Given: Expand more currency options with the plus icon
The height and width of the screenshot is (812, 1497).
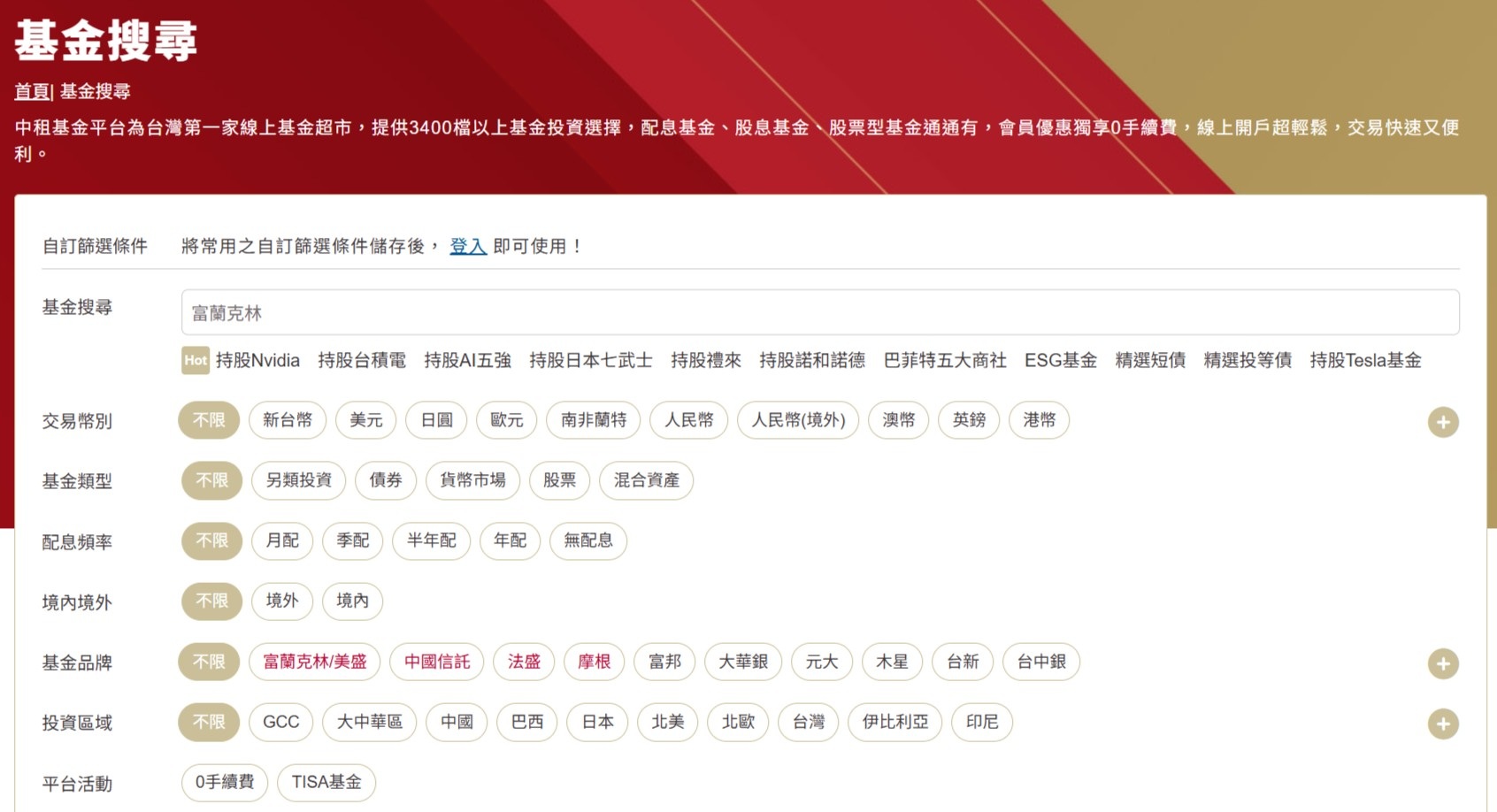Looking at the screenshot, I should (x=1443, y=422).
